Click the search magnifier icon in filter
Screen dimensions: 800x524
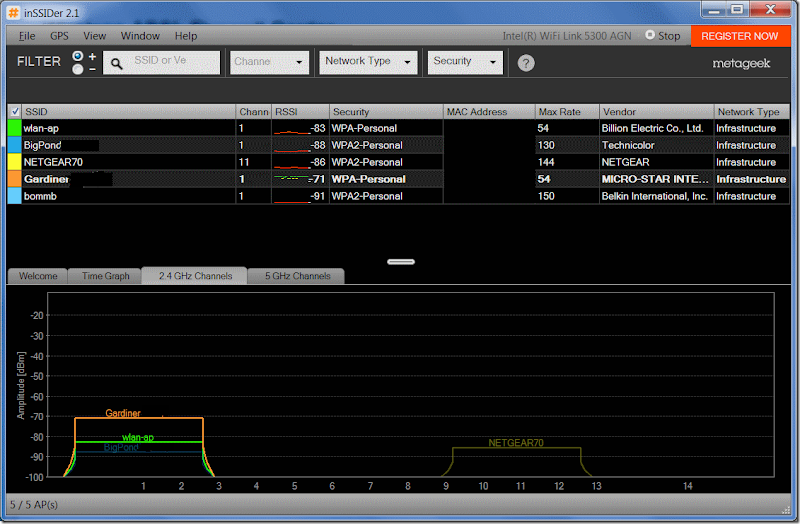[116, 63]
